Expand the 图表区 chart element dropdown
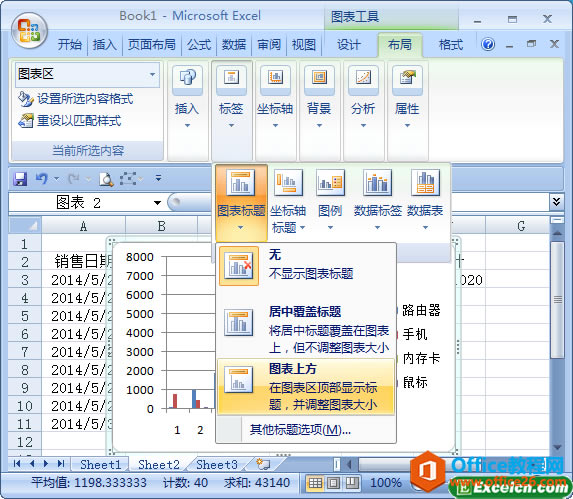Screen dimensions: 573x499 [x=153, y=75]
